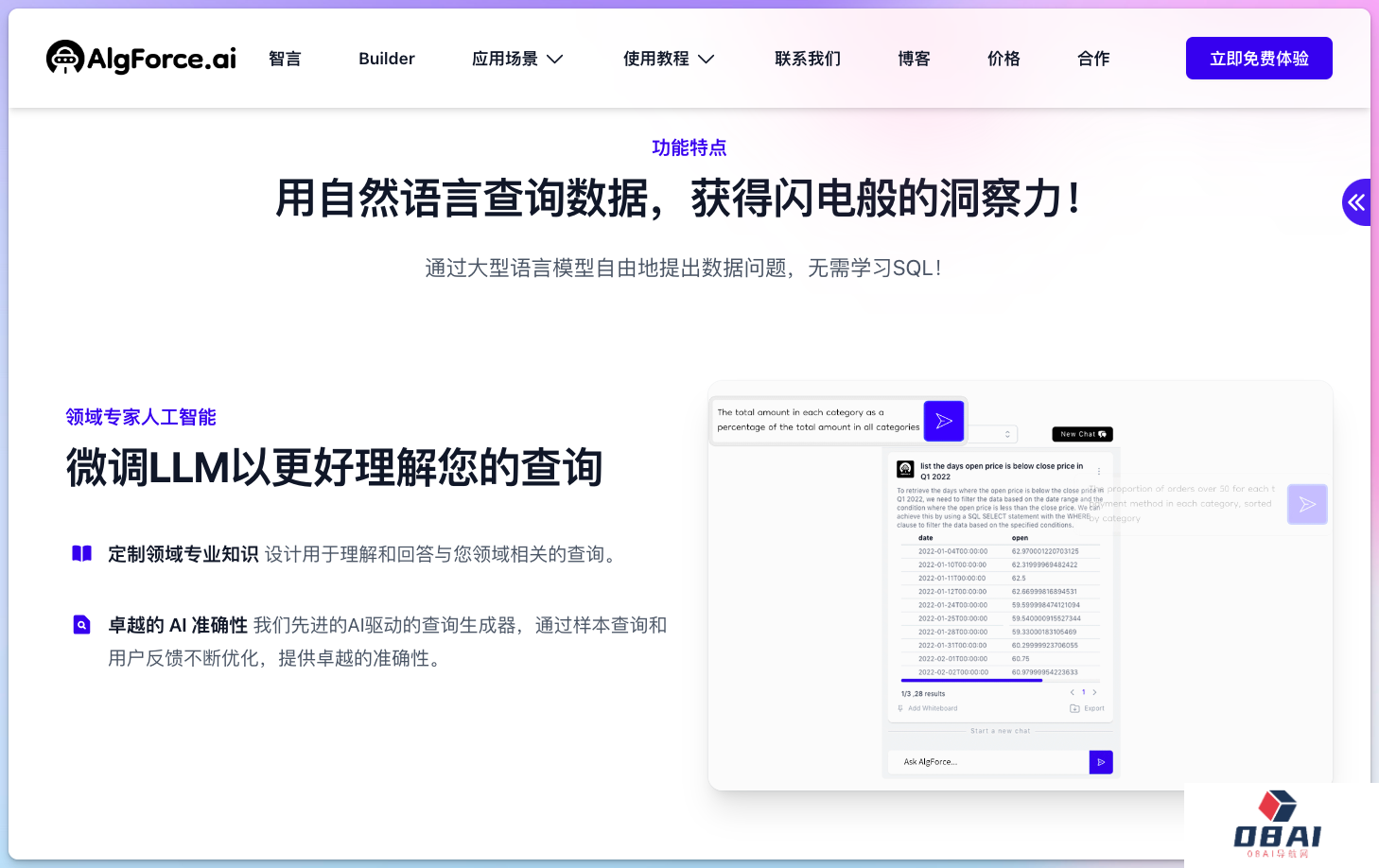Select Builder in the navigation bar
This screenshot has height=868, width=1379.
pos(386,59)
